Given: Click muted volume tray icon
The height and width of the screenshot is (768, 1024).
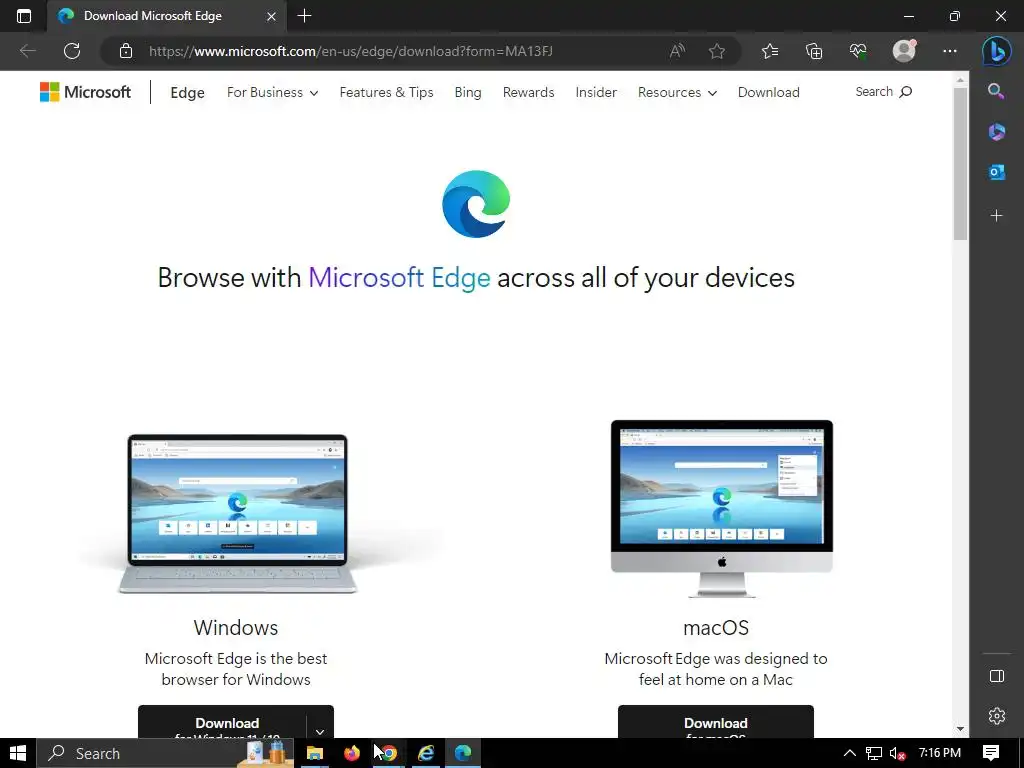Looking at the screenshot, I should pyautogui.click(x=898, y=754).
